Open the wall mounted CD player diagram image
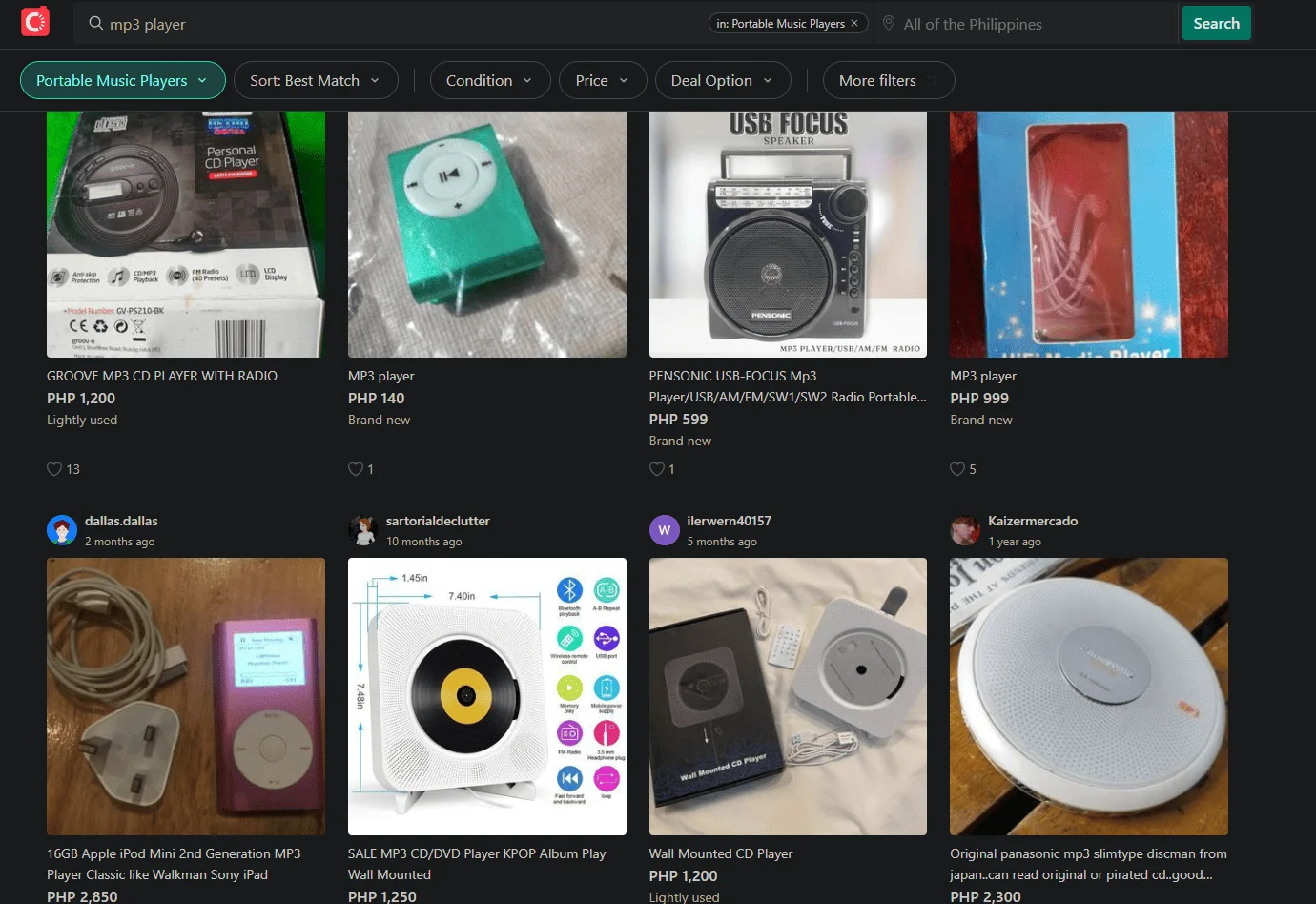 [487, 696]
